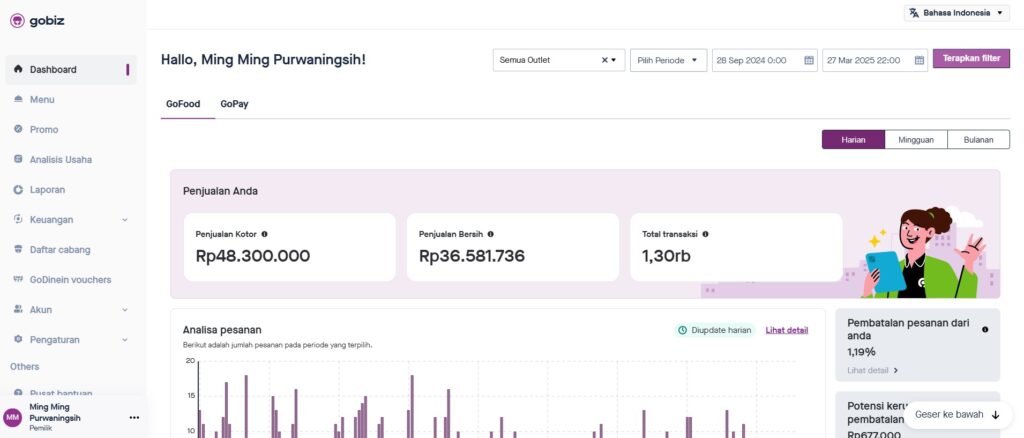
Task: Click the Penjualan Anda heading
Action: pyautogui.click(x=220, y=191)
